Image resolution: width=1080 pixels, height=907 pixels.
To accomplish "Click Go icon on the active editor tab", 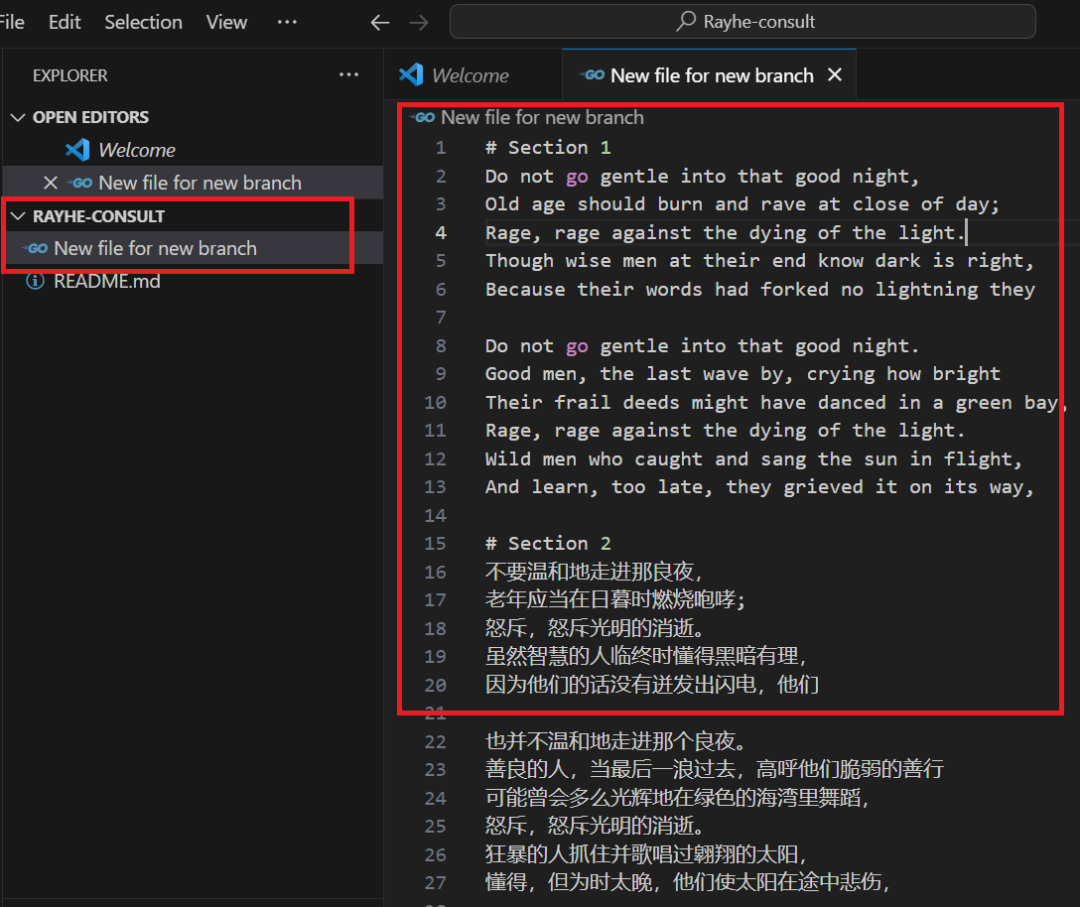I will point(592,74).
